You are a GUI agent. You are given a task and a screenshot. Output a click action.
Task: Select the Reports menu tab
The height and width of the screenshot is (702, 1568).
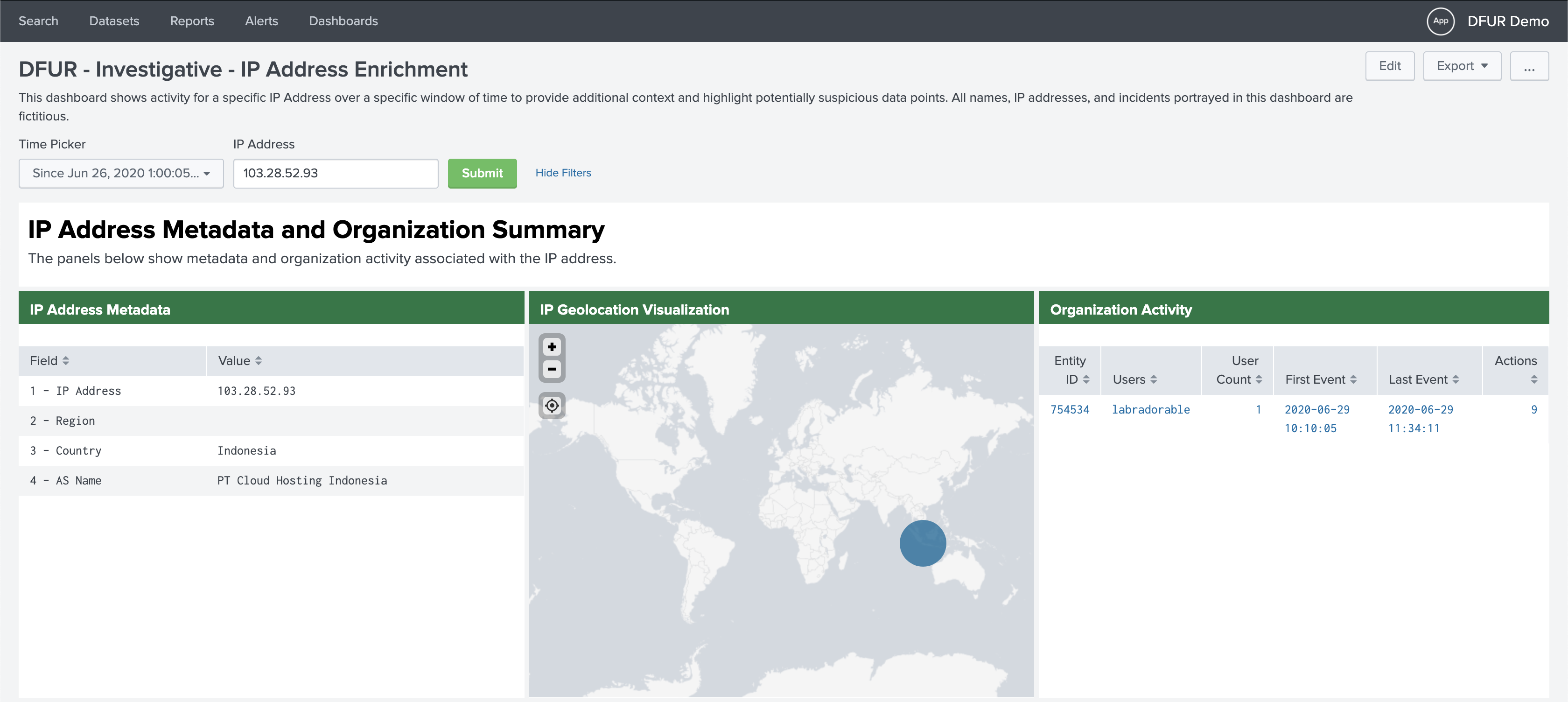[x=191, y=20]
